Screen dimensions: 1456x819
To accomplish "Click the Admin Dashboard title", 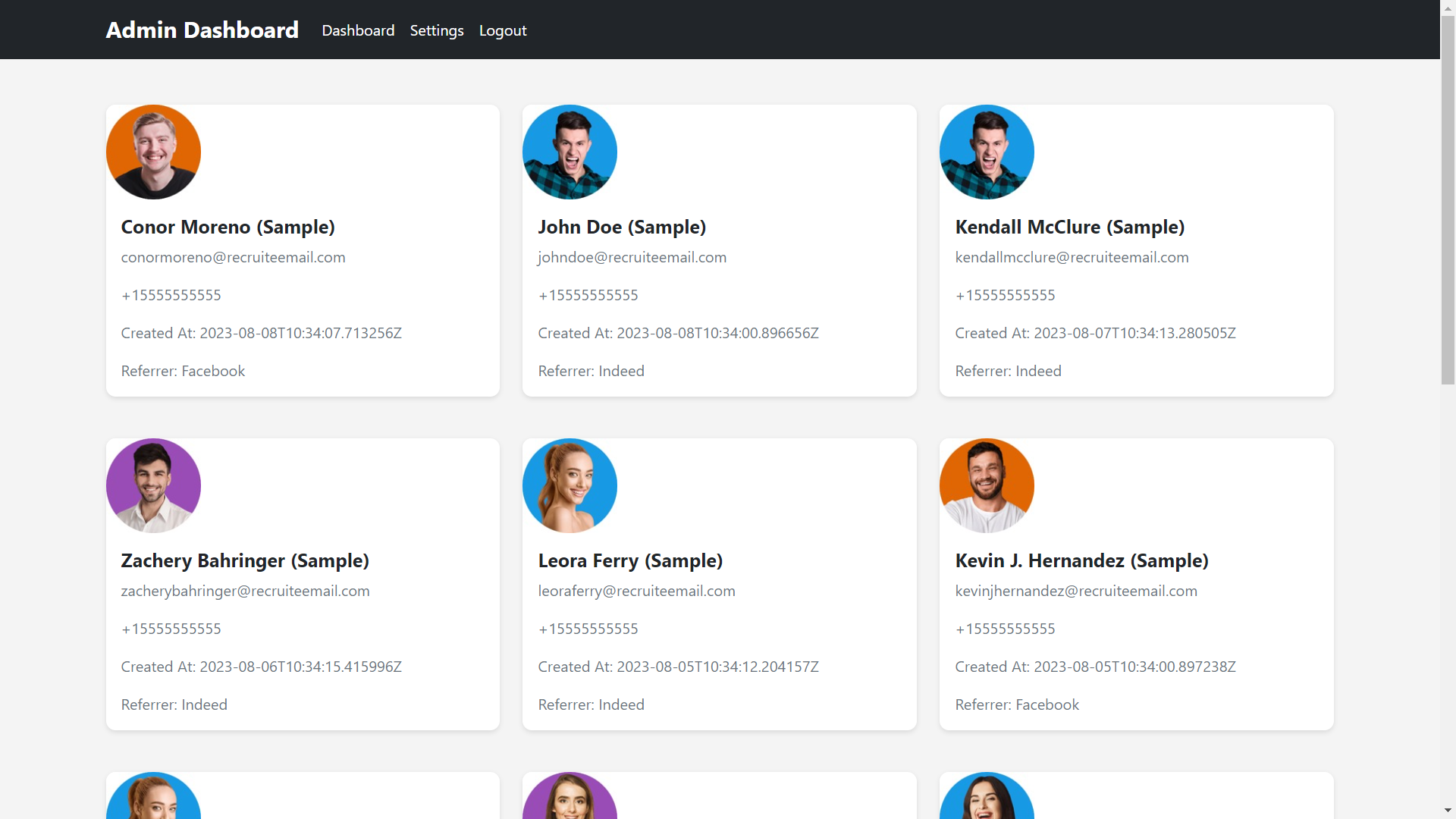I will 202,30.
